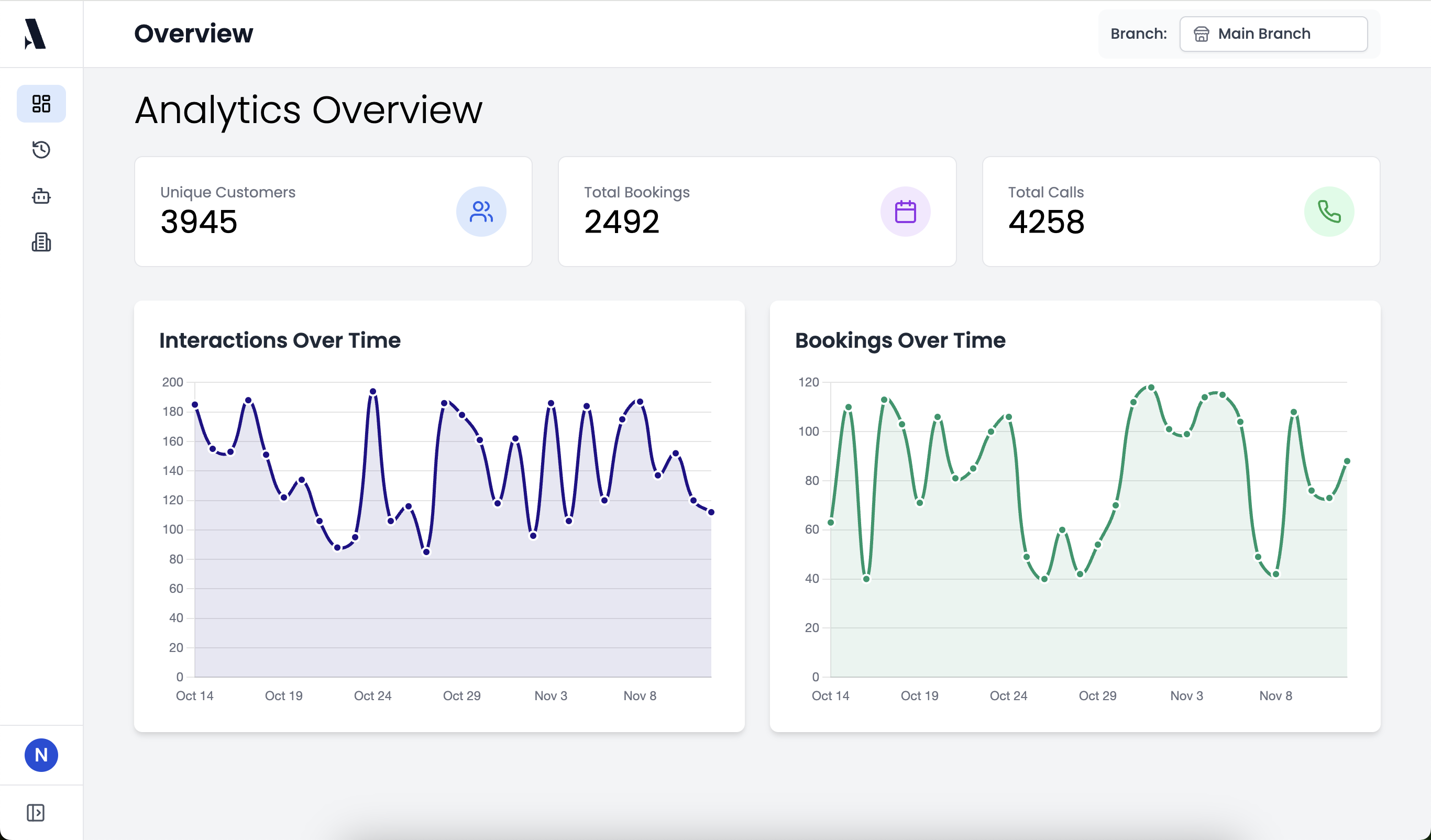Open the history view via the clock icon
This screenshot has width=1431, height=840.
41,149
